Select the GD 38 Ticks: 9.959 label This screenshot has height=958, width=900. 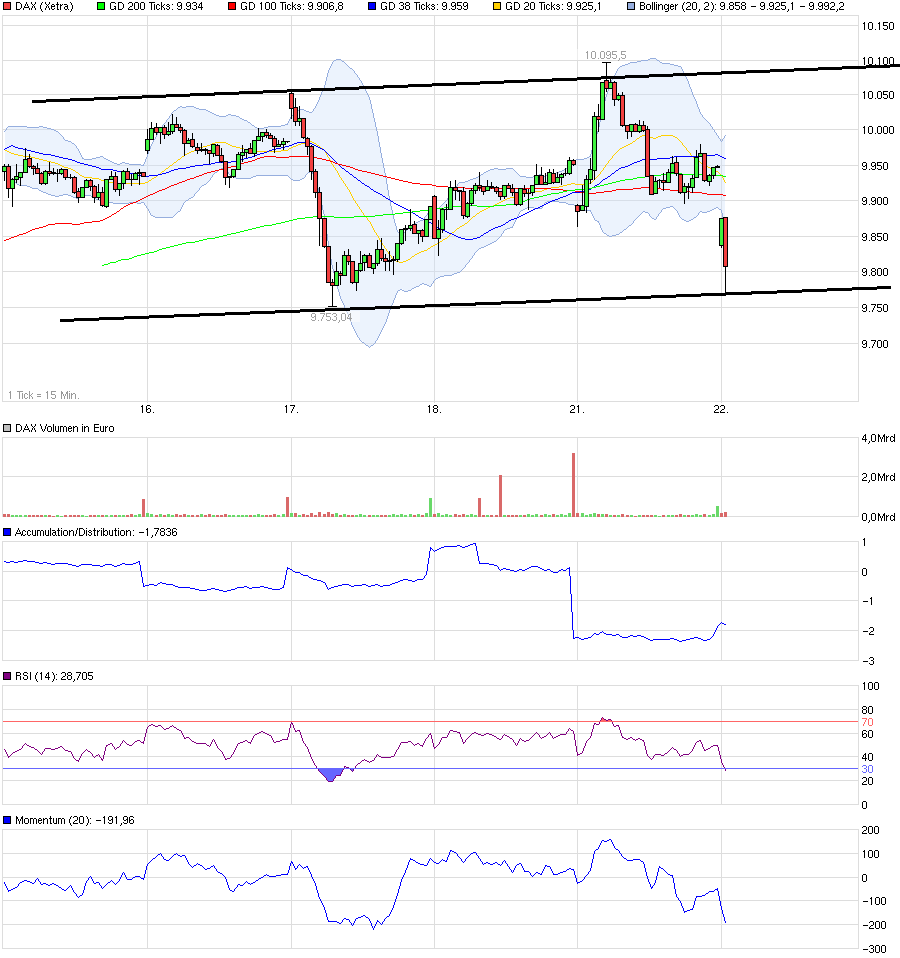424,6
